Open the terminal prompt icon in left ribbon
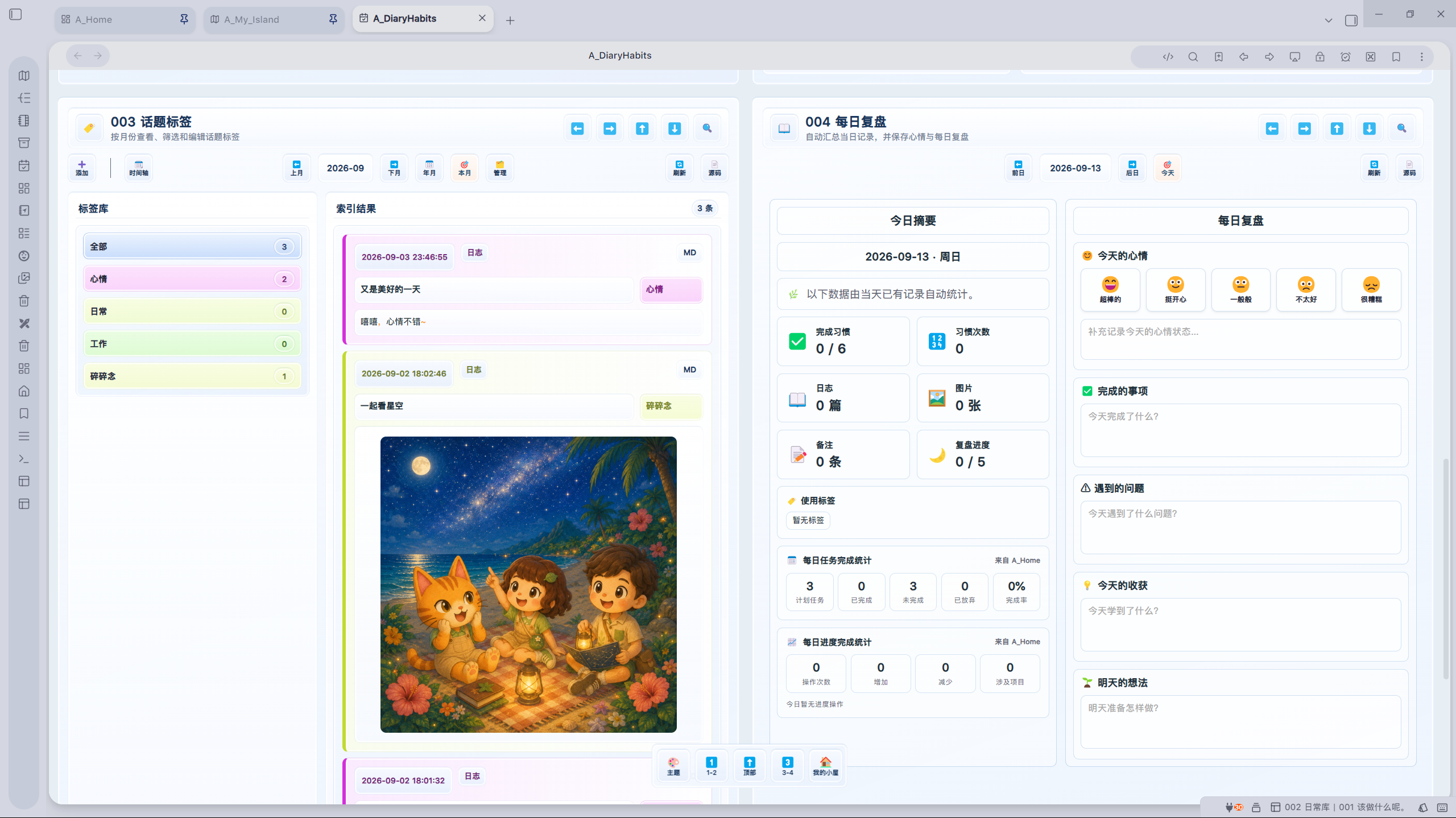Image resolution: width=1456 pixels, height=818 pixels. [24, 459]
